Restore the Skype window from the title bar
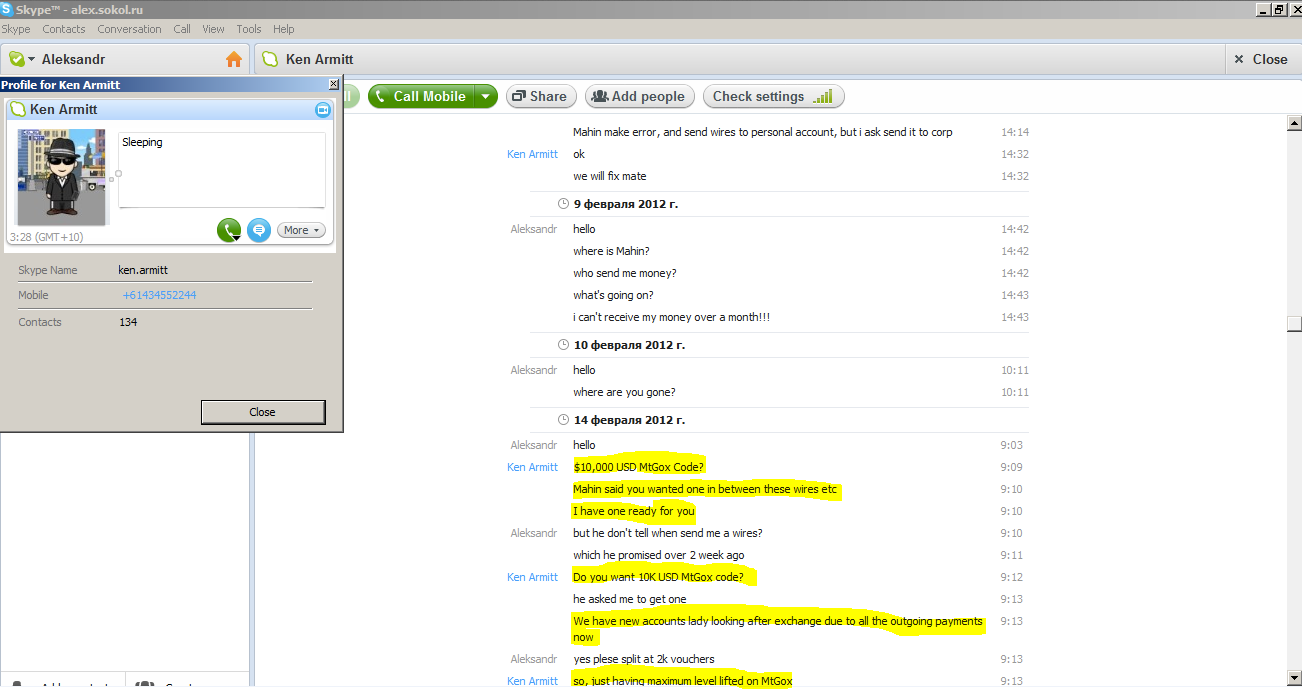Screen dimensions: 1302x689 [x=1278, y=9]
